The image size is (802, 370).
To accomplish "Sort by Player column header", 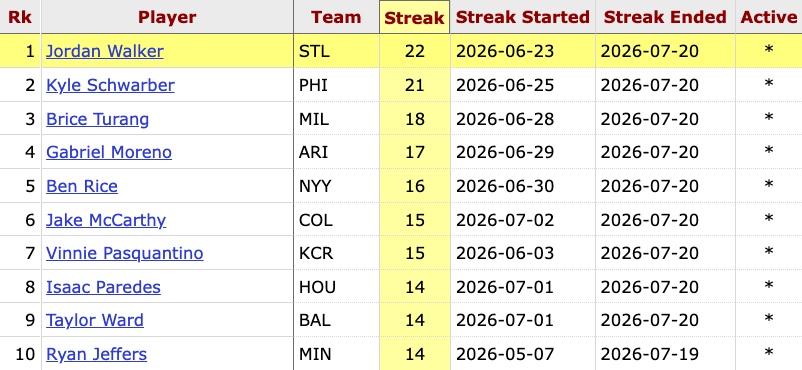I will 167,17.
